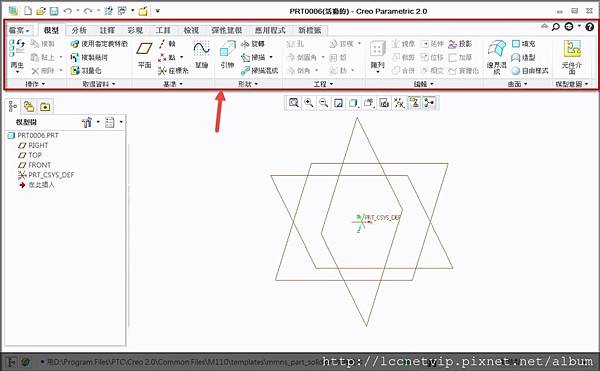Click the Shrinkwrap (收縮包絡) icon
This screenshot has height=371, width=600.
pyautogui.click(x=75, y=71)
